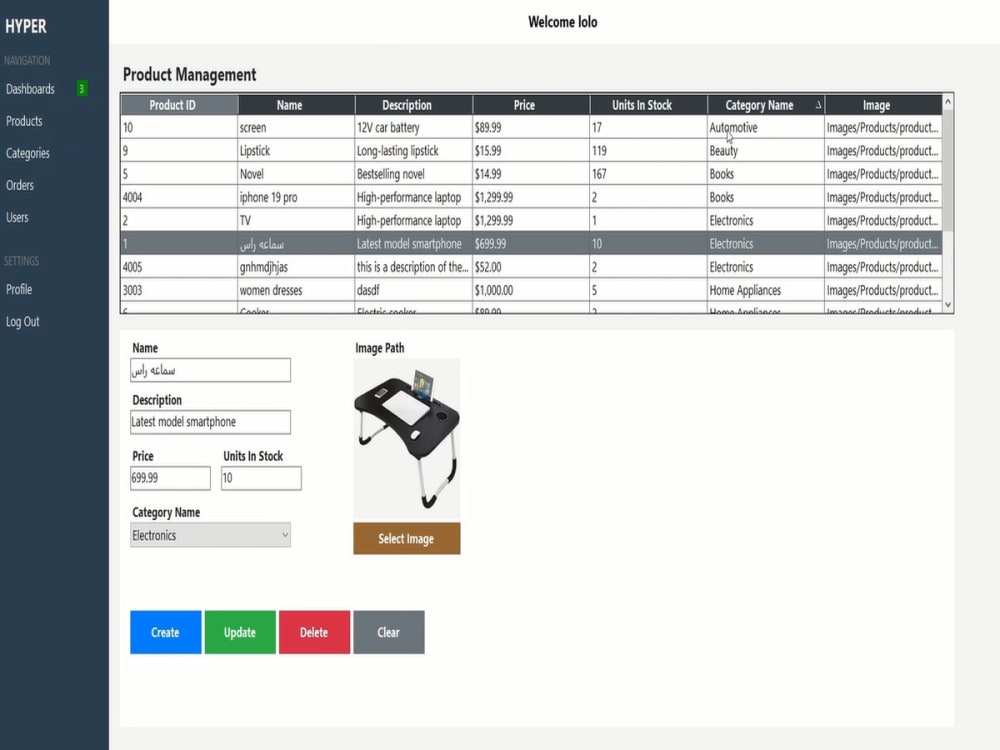Click the '$52.00' price cell
The height and width of the screenshot is (750, 1000).
[531, 267]
